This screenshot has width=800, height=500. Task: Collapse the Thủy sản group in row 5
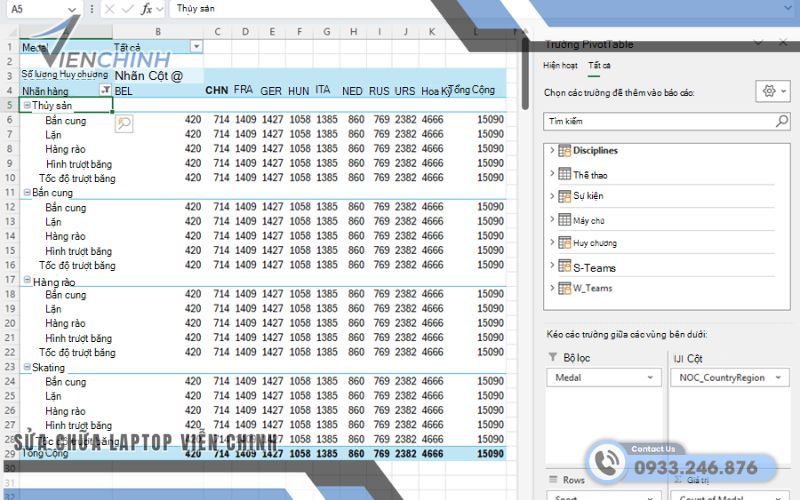pos(27,105)
